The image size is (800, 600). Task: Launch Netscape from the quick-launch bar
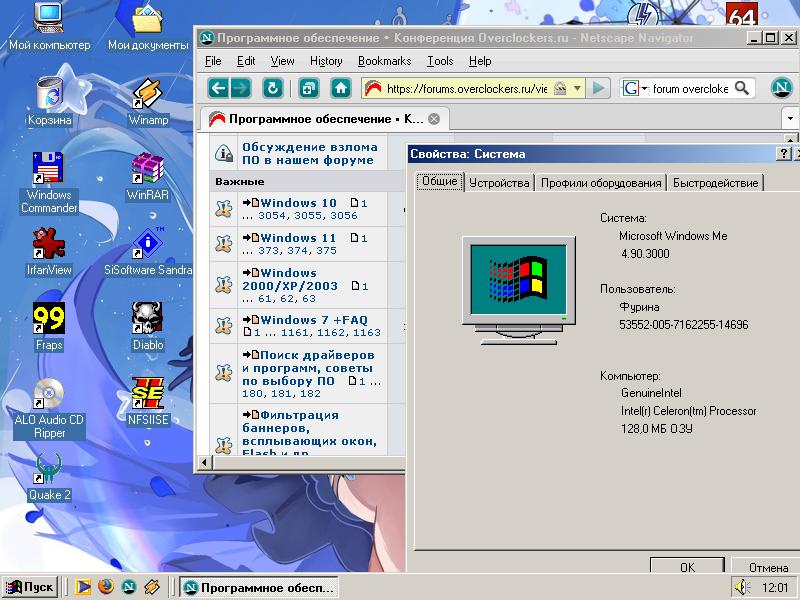129,587
